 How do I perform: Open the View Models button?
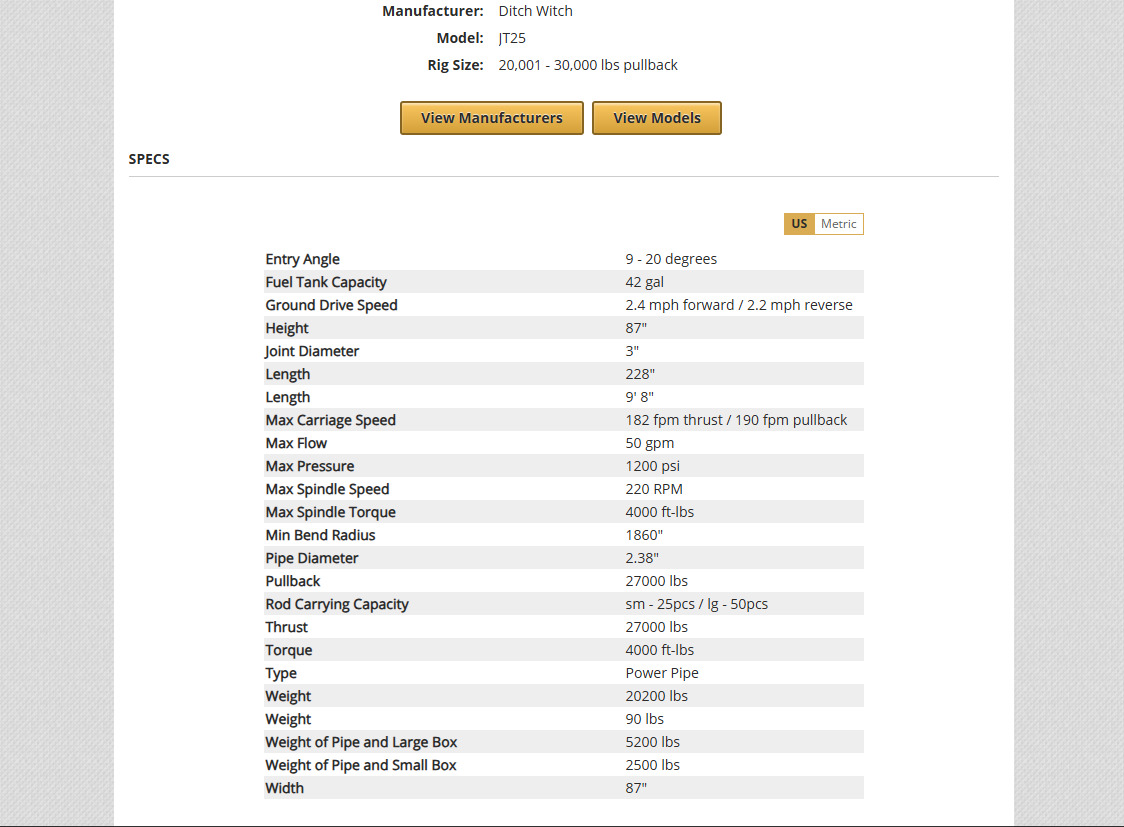pyautogui.click(x=657, y=118)
